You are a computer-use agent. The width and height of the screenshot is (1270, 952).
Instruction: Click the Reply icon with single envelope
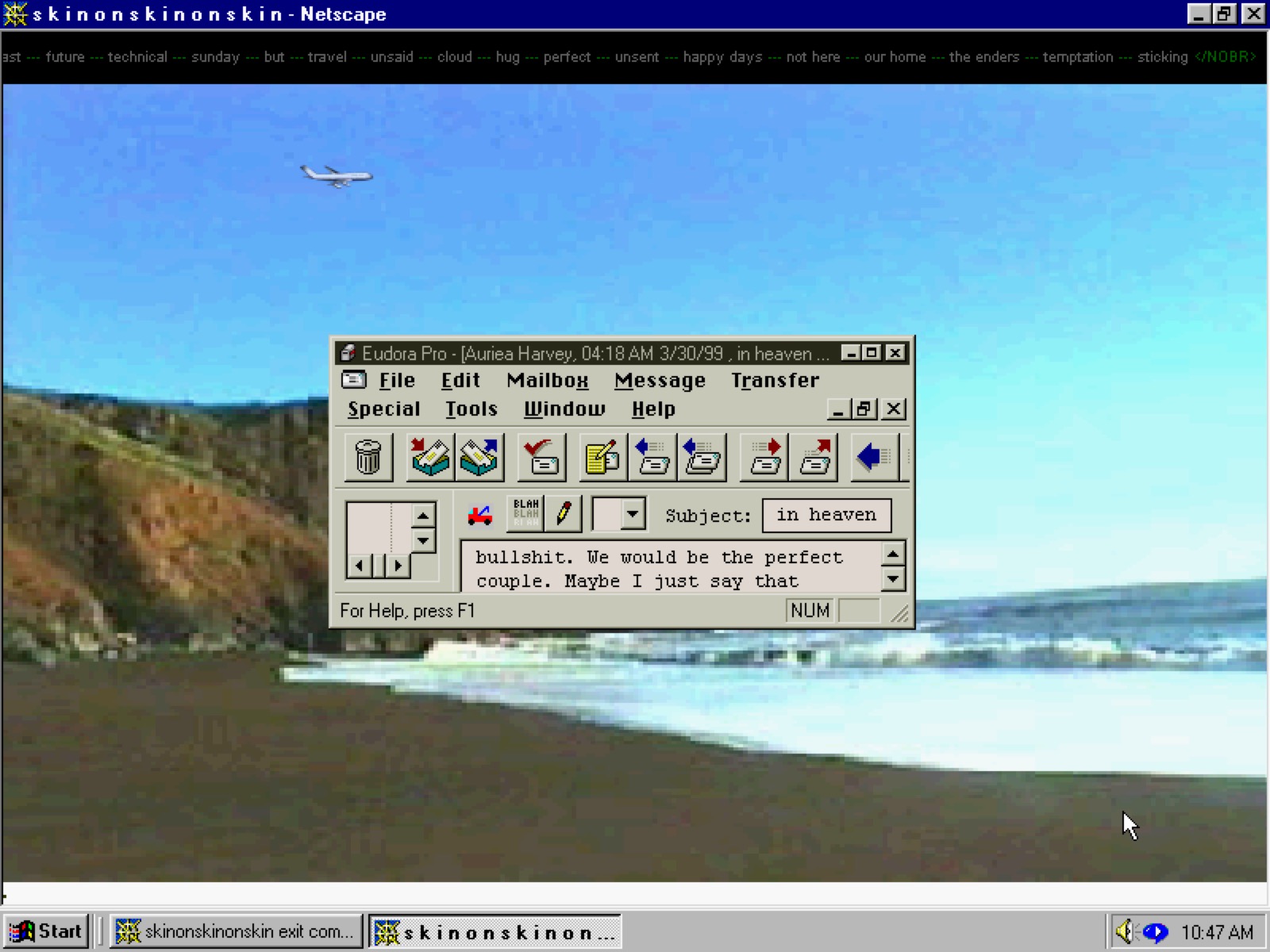[x=652, y=457]
